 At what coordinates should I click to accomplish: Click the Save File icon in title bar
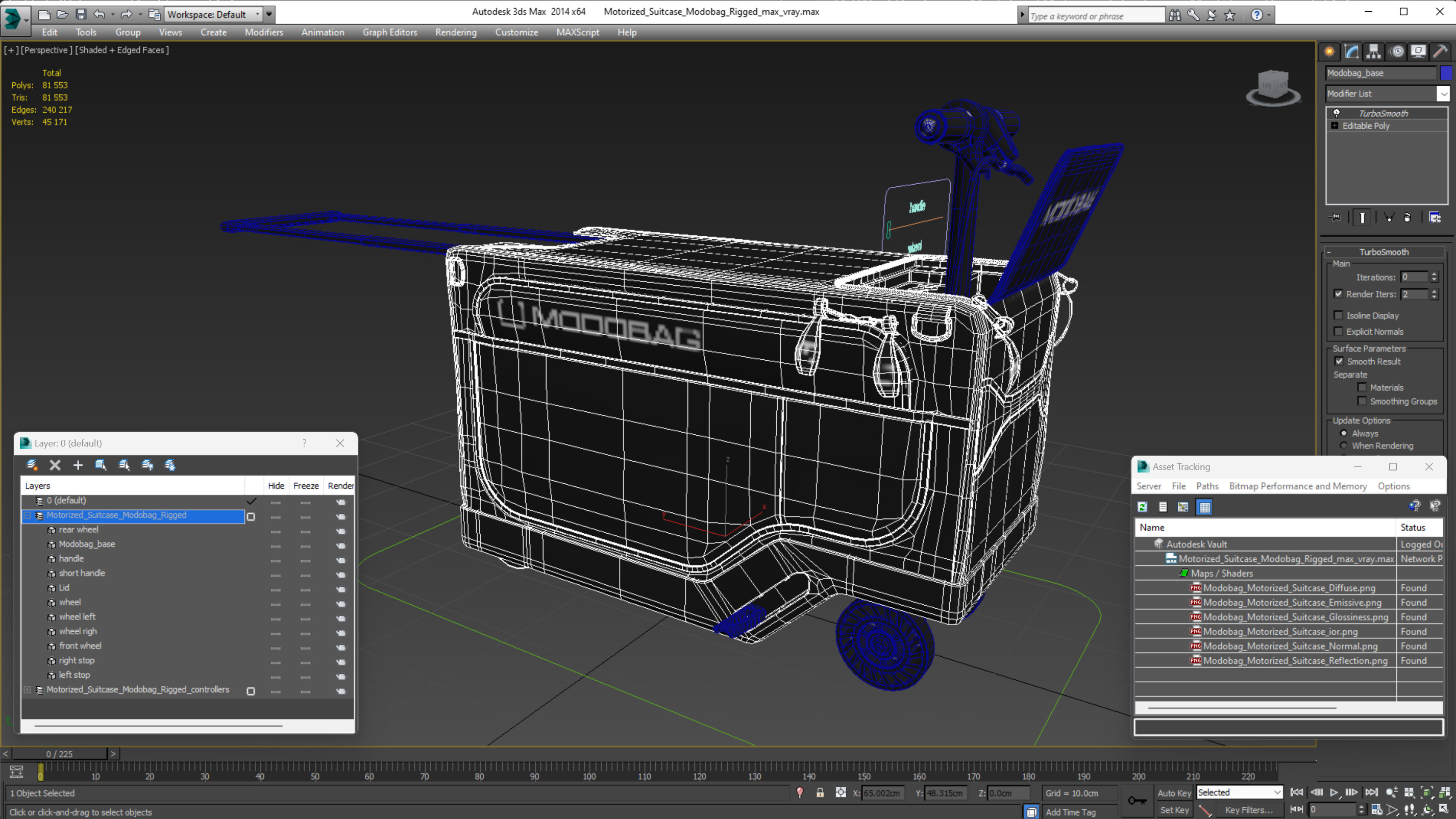(81, 14)
